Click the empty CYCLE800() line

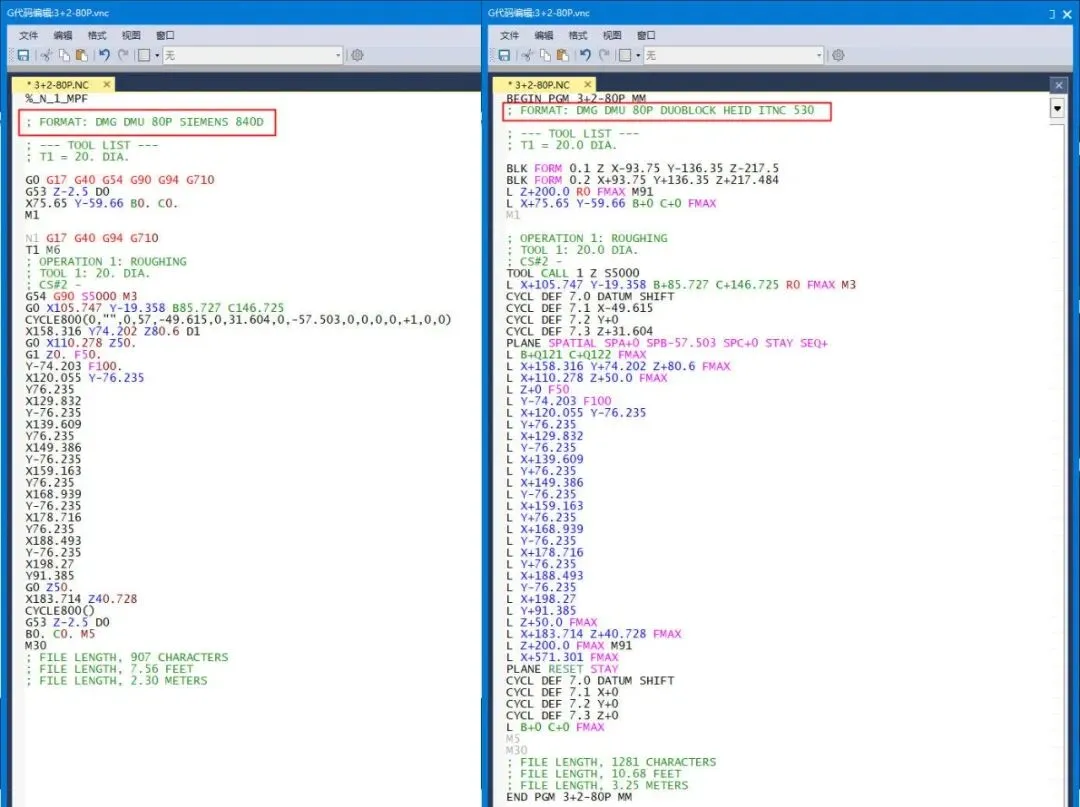pyautogui.click(x=60, y=611)
